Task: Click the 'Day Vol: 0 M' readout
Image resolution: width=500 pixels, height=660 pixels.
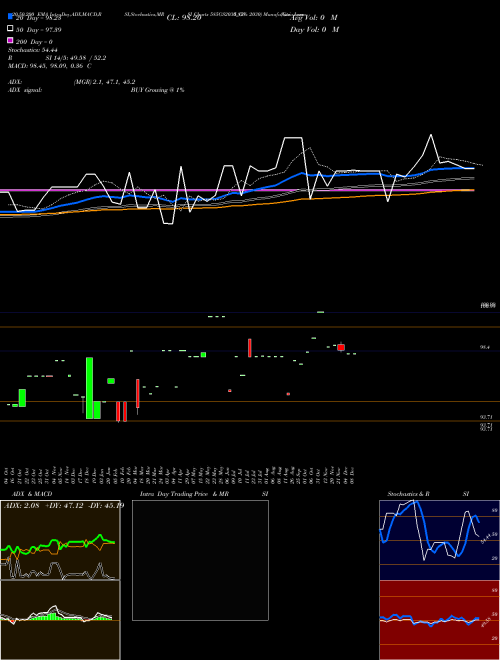Action: click(314, 29)
